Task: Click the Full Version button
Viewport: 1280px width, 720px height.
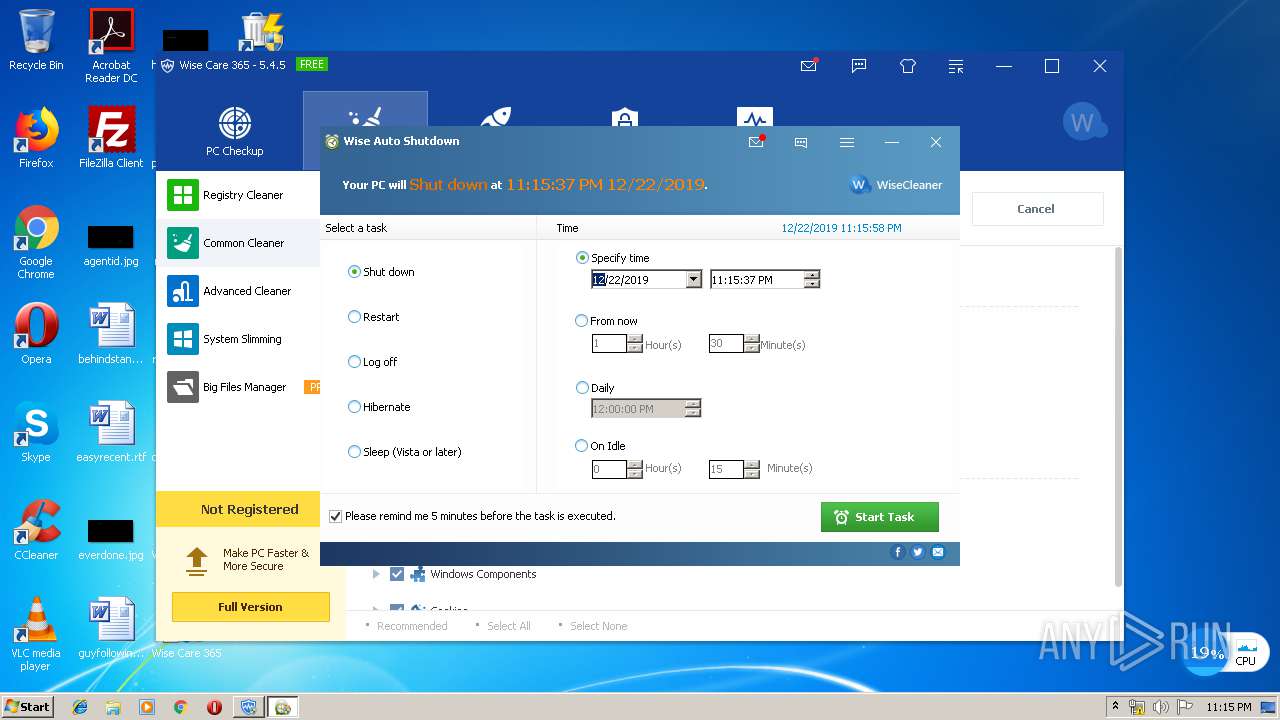Action: [250, 607]
